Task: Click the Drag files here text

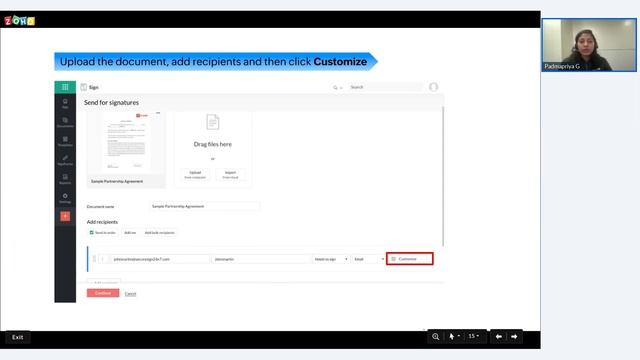Action: click(213, 144)
